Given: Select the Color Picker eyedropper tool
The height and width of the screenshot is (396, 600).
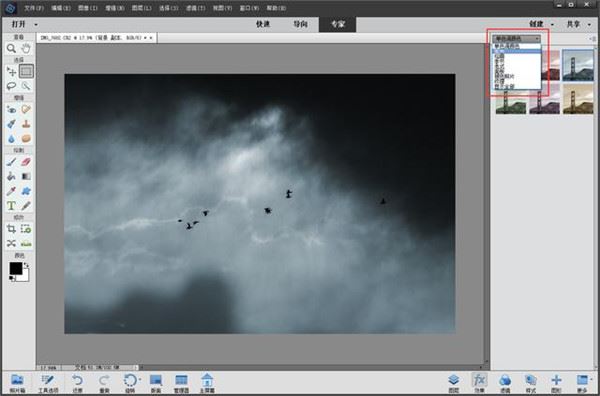Looking at the screenshot, I should (11, 191).
